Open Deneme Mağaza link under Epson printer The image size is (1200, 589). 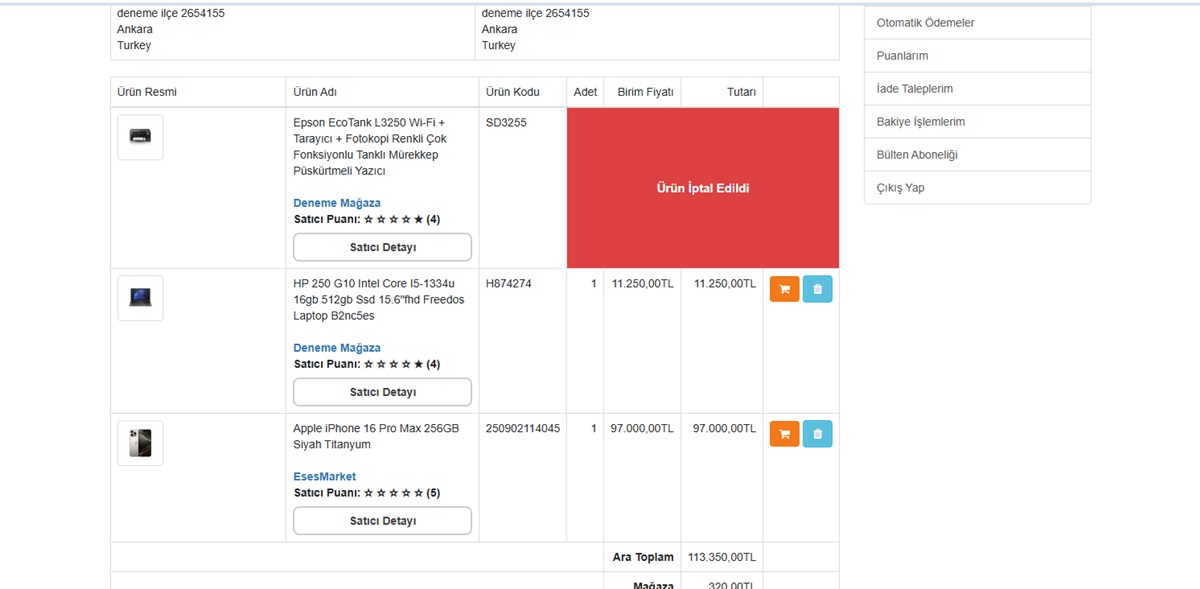337,203
